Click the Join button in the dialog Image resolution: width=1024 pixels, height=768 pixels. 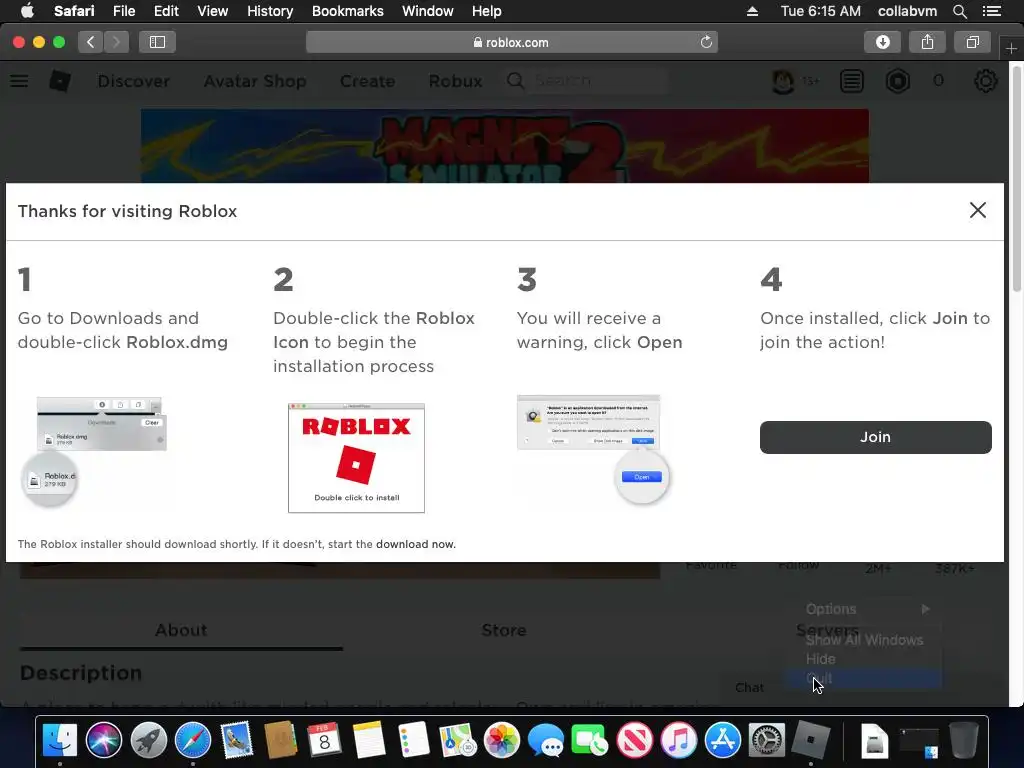[x=875, y=437]
